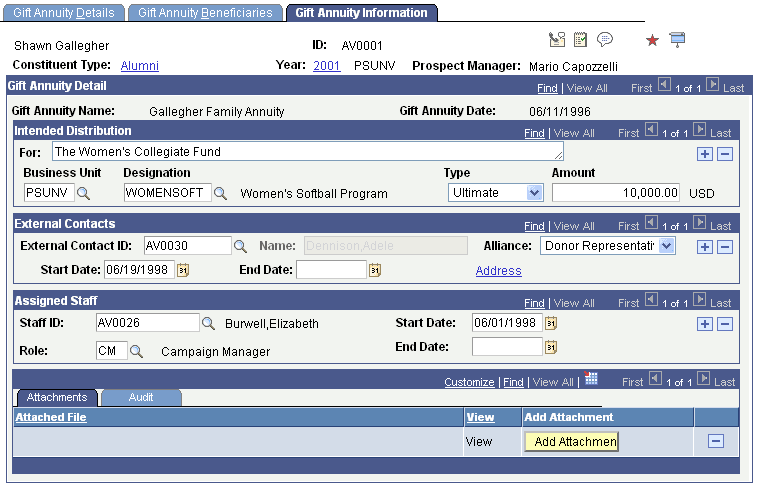Click the Business Unit PSUNV field
757x487 pixels.
tap(49, 193)
